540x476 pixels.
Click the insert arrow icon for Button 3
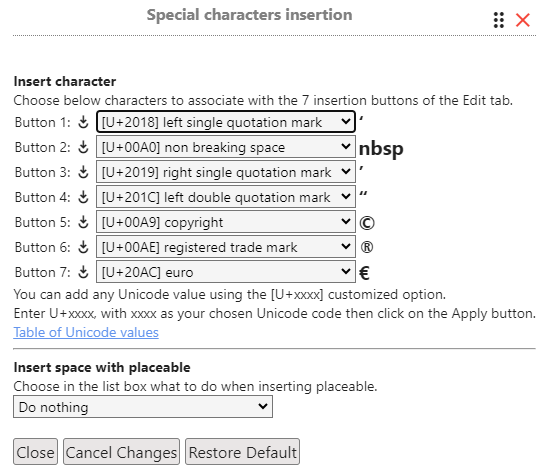(x=83, y=172)
